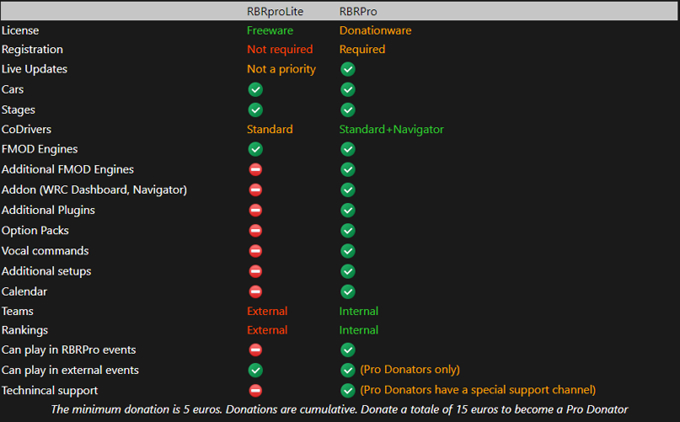Click the RBRPro green check in Cars row
Image resolution: width=680 pixels, height=422 pixels.
click(x=348, y=90)
